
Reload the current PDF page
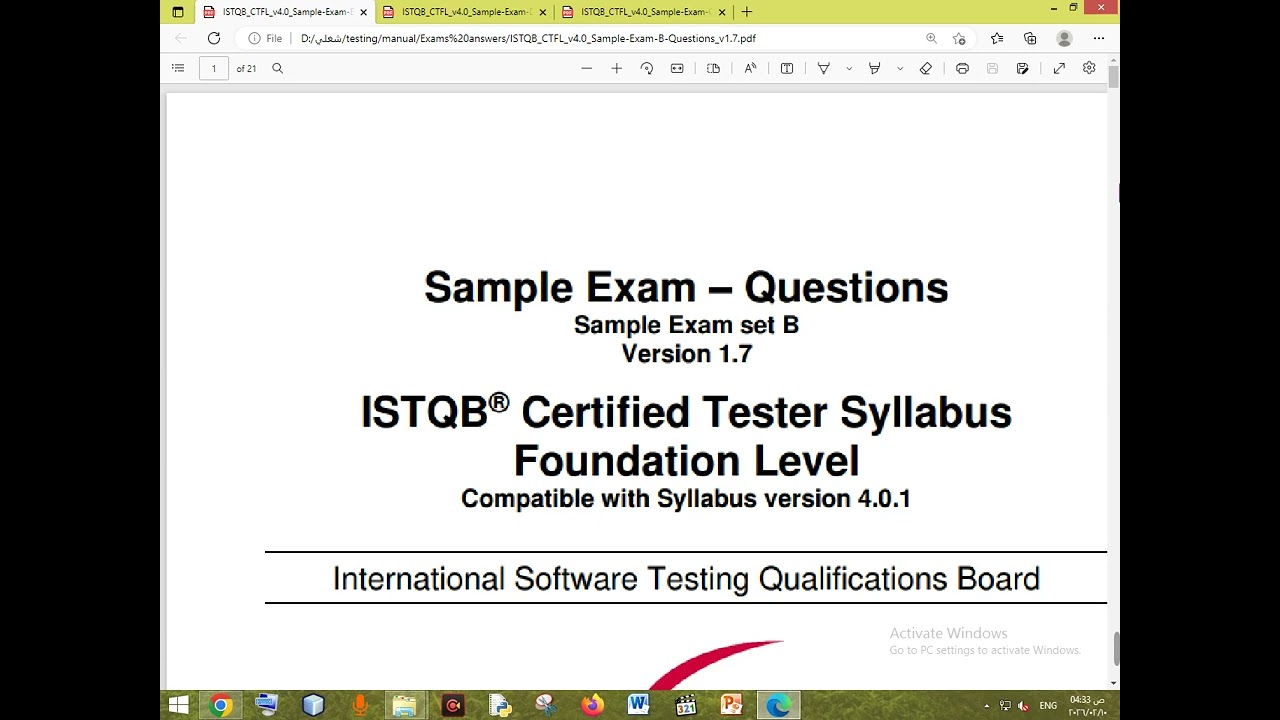(x=213, y=38)
